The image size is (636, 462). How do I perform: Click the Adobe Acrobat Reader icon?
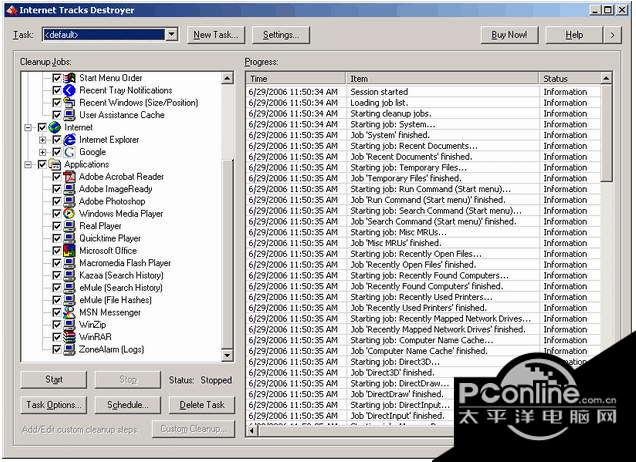click(70, 176)
